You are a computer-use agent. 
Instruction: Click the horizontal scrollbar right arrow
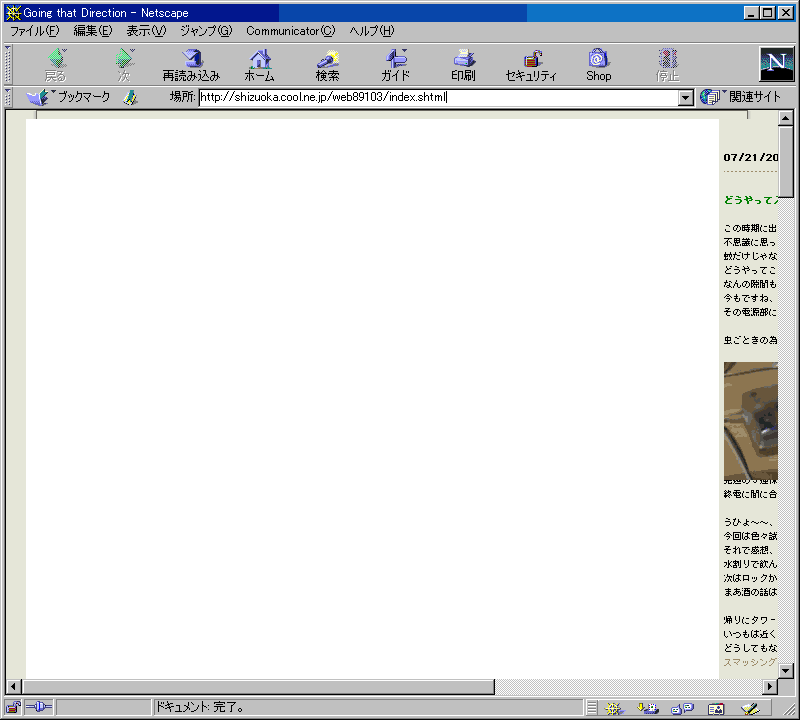770,687
